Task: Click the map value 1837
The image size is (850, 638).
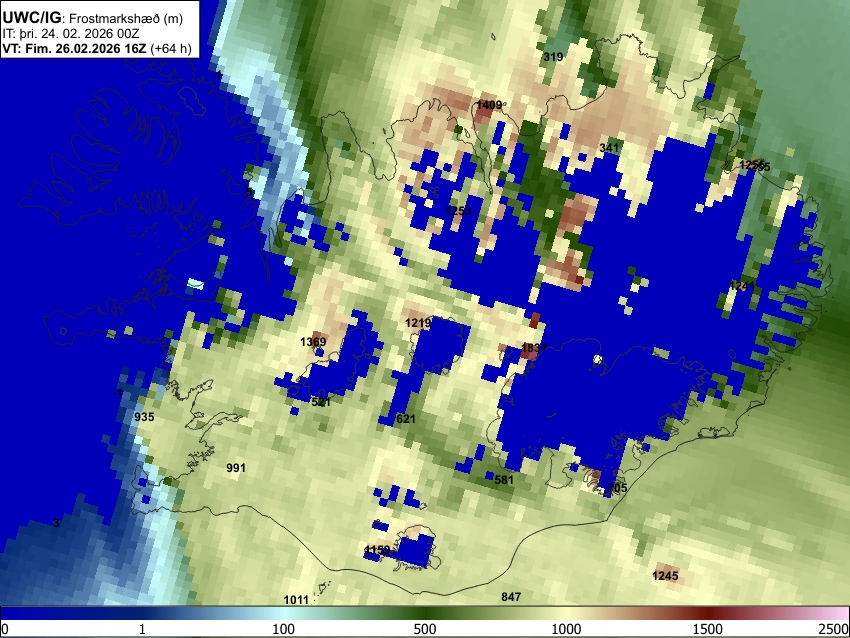Action: click(x=533, y=348)
